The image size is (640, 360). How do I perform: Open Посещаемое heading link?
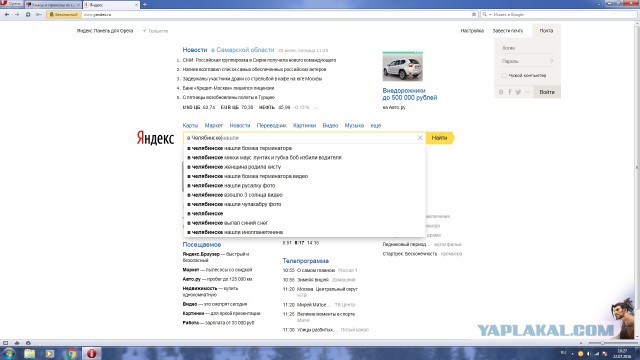(x=202, y=244)
